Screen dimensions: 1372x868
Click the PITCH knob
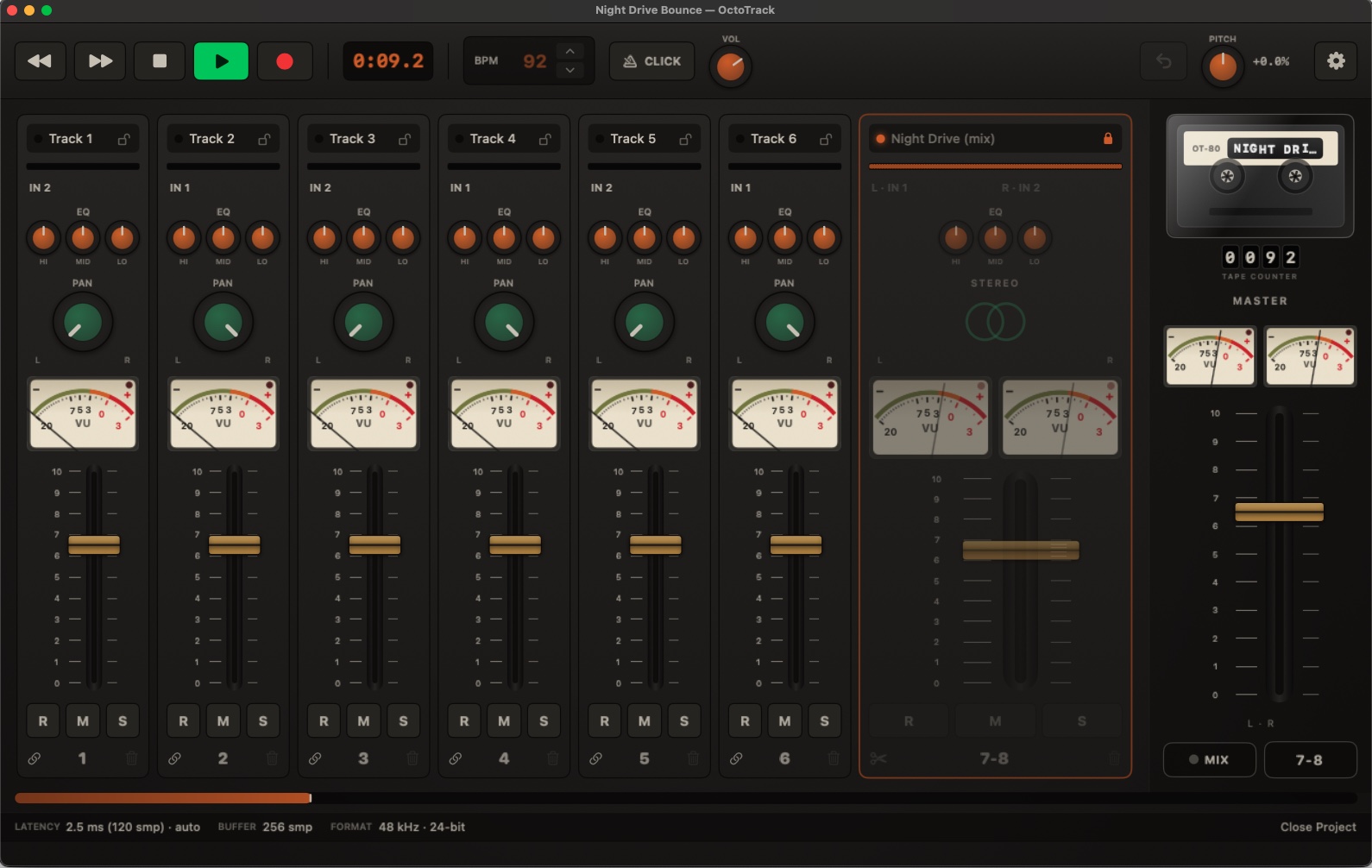point(1222,66)
